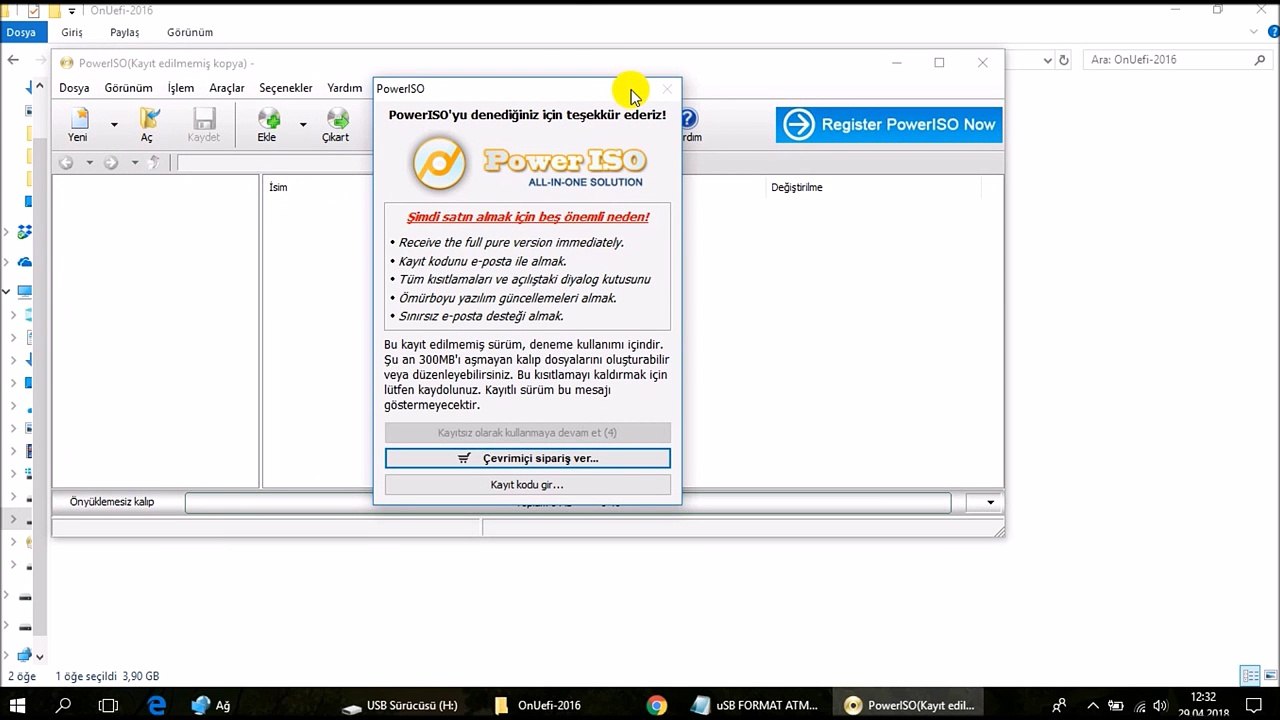Click the Explorer back arrow

(13, 60)
